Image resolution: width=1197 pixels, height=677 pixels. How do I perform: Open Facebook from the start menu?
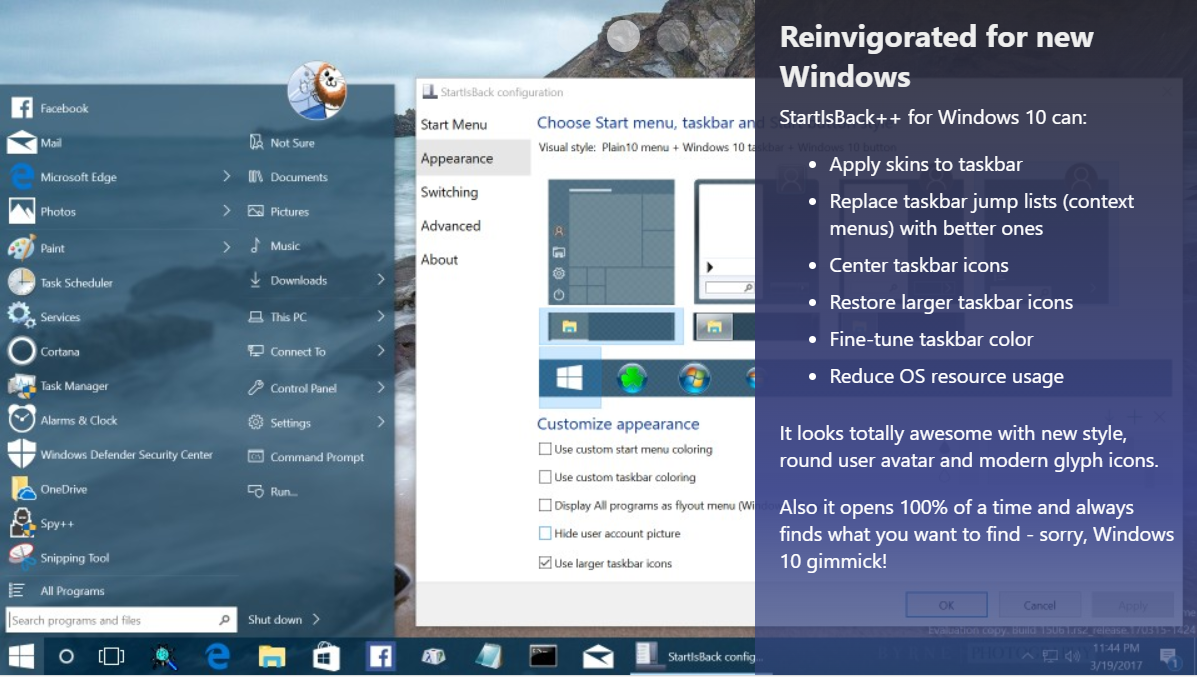coord(63,108)
